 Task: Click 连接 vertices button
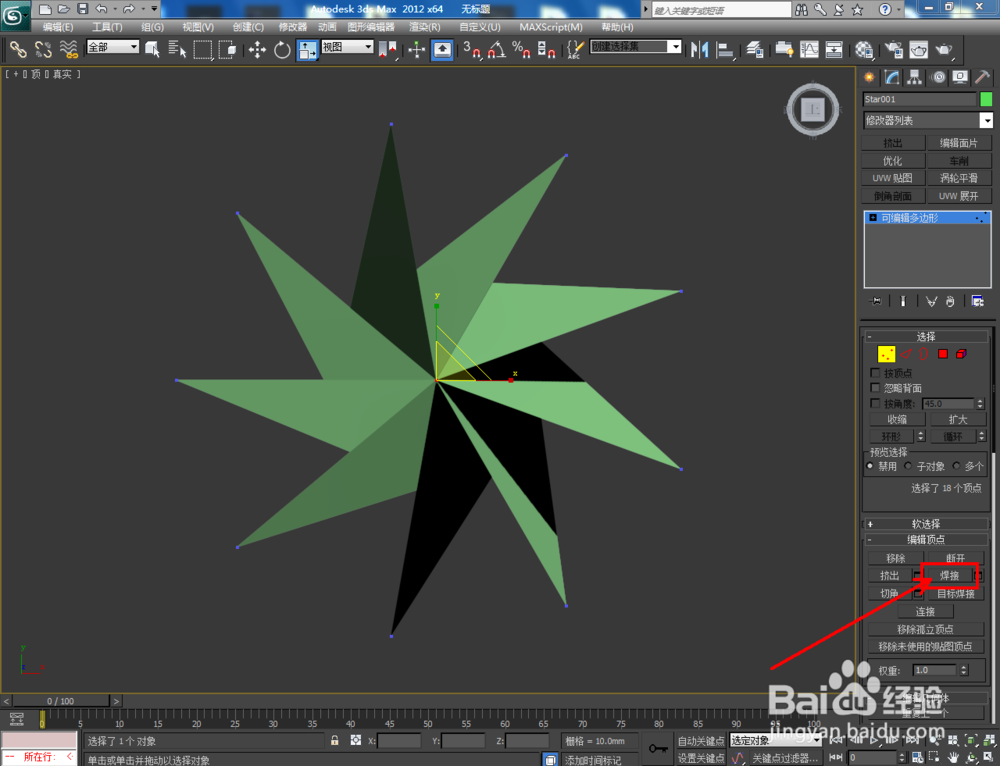pyautogui.click(x=925, y=612)
